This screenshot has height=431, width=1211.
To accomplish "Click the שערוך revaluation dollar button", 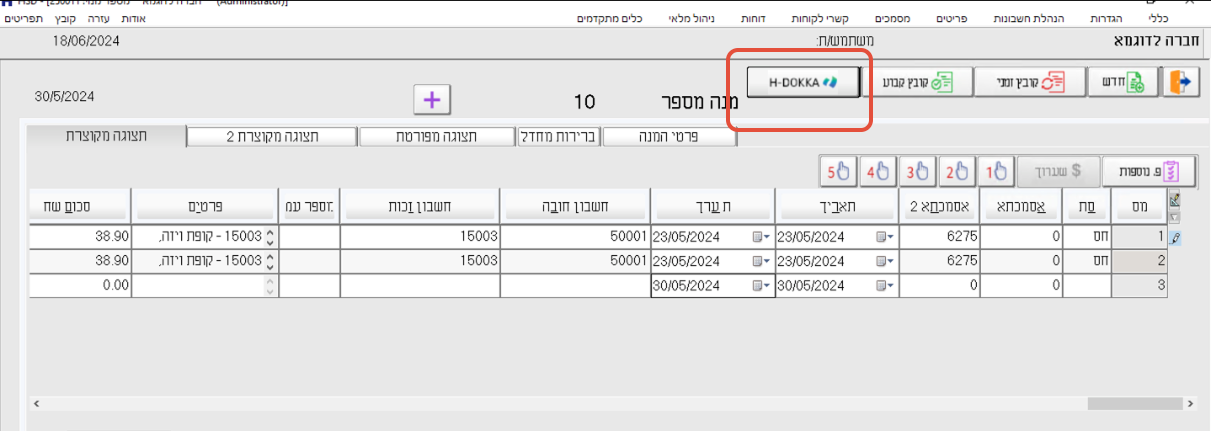I will 1060,171.
